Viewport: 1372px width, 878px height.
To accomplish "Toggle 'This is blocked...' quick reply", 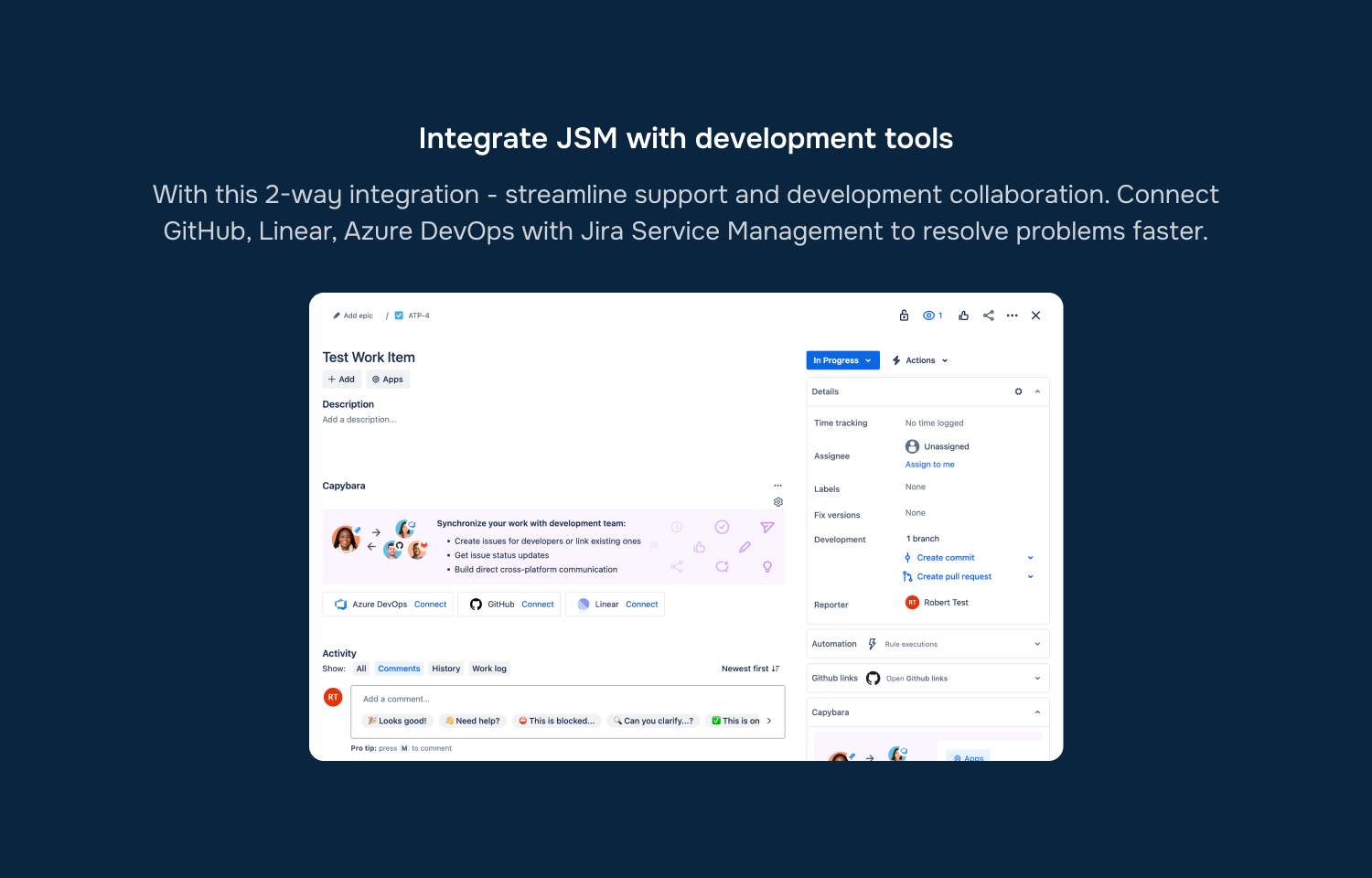I will click(556, 721).
